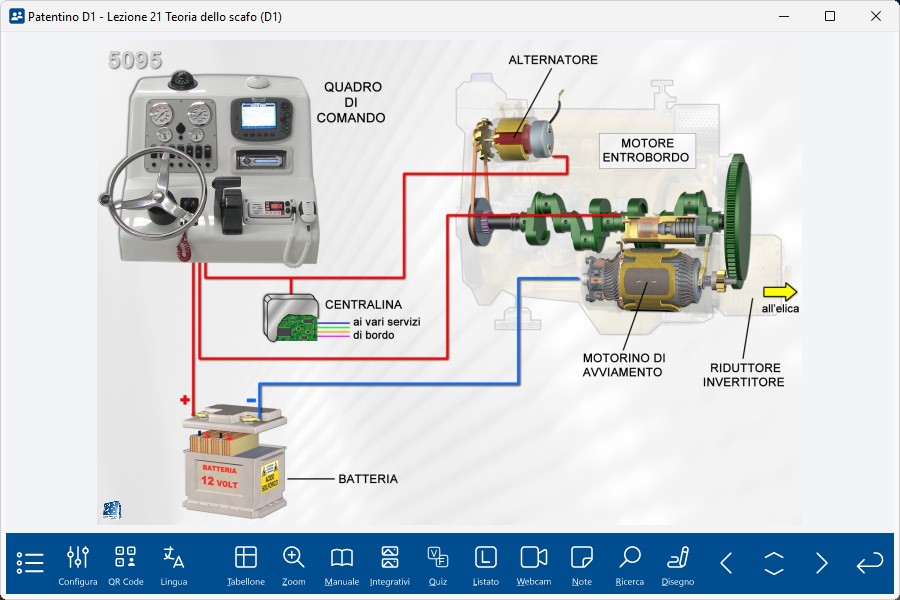Open the Lingua language selector

[174, 563]
